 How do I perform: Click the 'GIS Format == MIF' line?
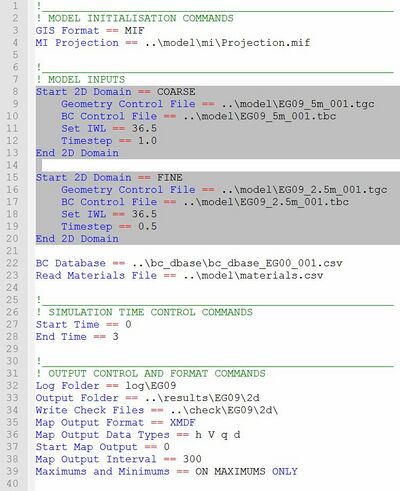click(90, 31)
